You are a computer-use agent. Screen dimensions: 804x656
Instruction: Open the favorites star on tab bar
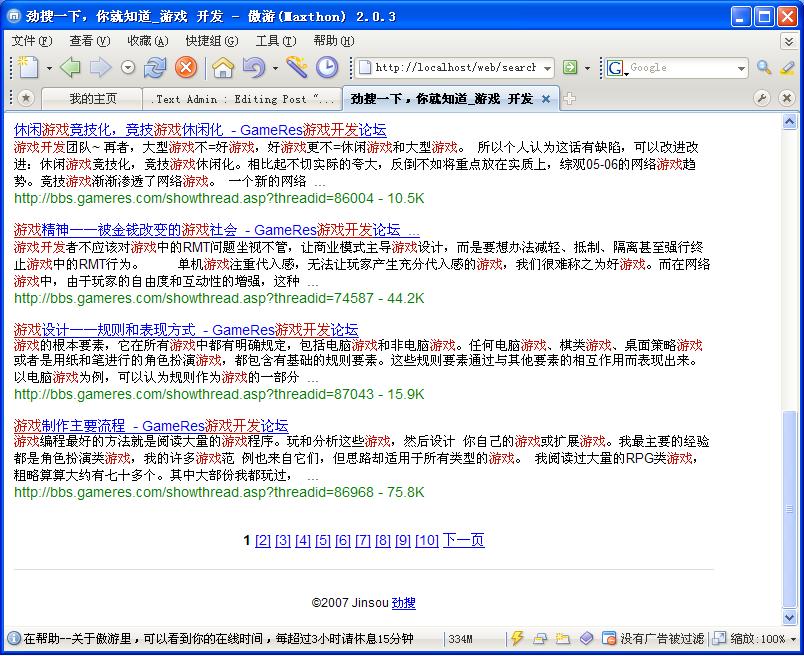[26, 98]
